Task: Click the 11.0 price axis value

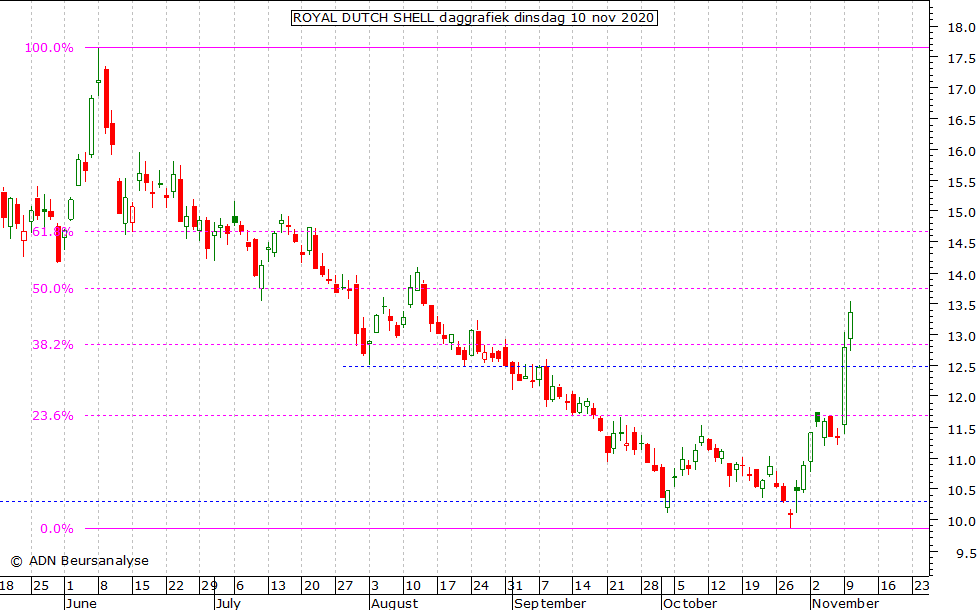Action: tap(961, 461)
